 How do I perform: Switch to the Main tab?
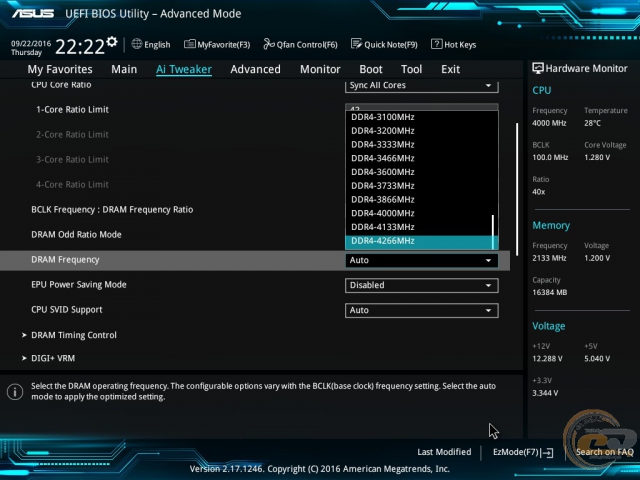pos(124,69)
